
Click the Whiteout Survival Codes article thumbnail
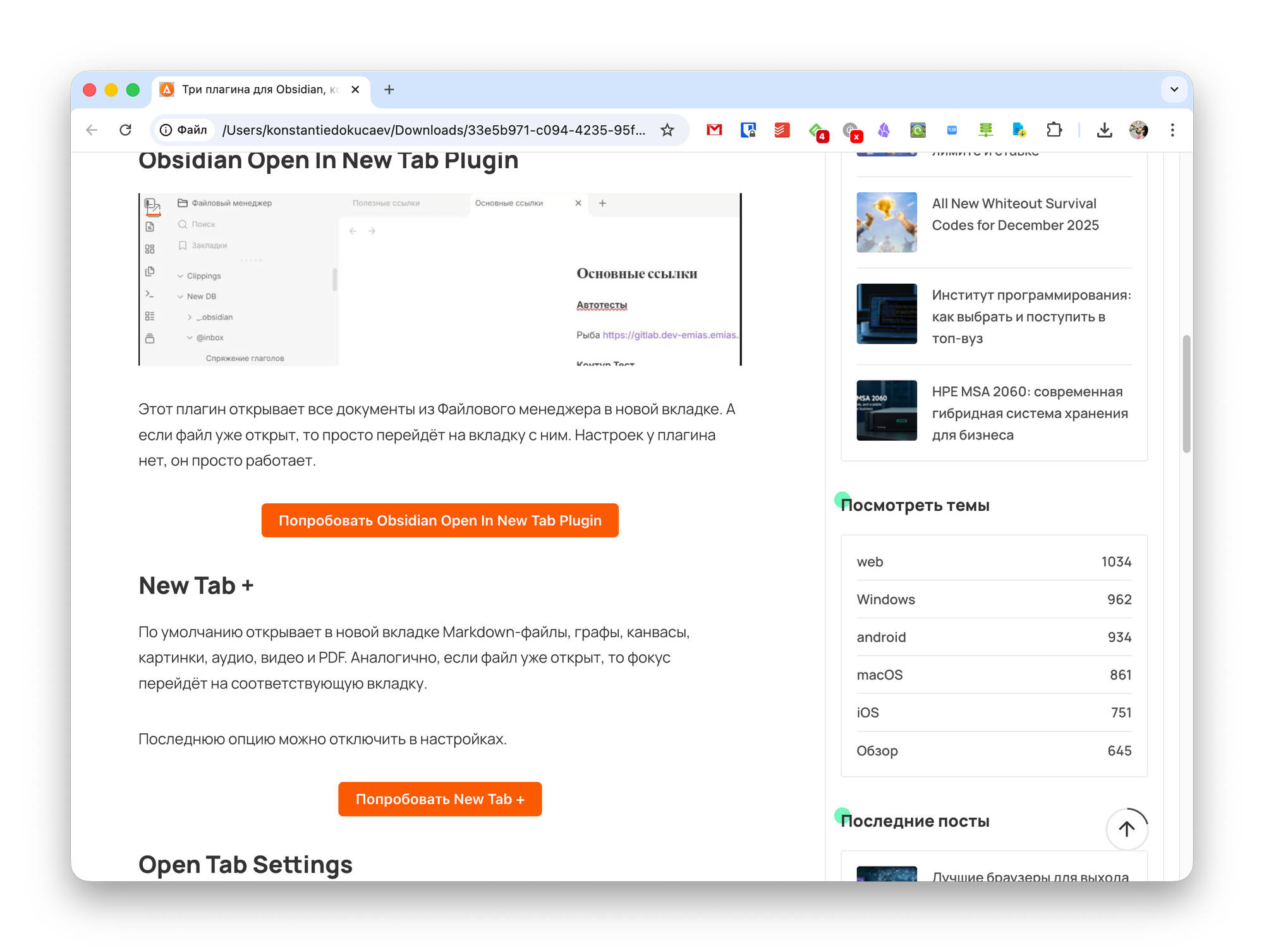click(886, 223)
